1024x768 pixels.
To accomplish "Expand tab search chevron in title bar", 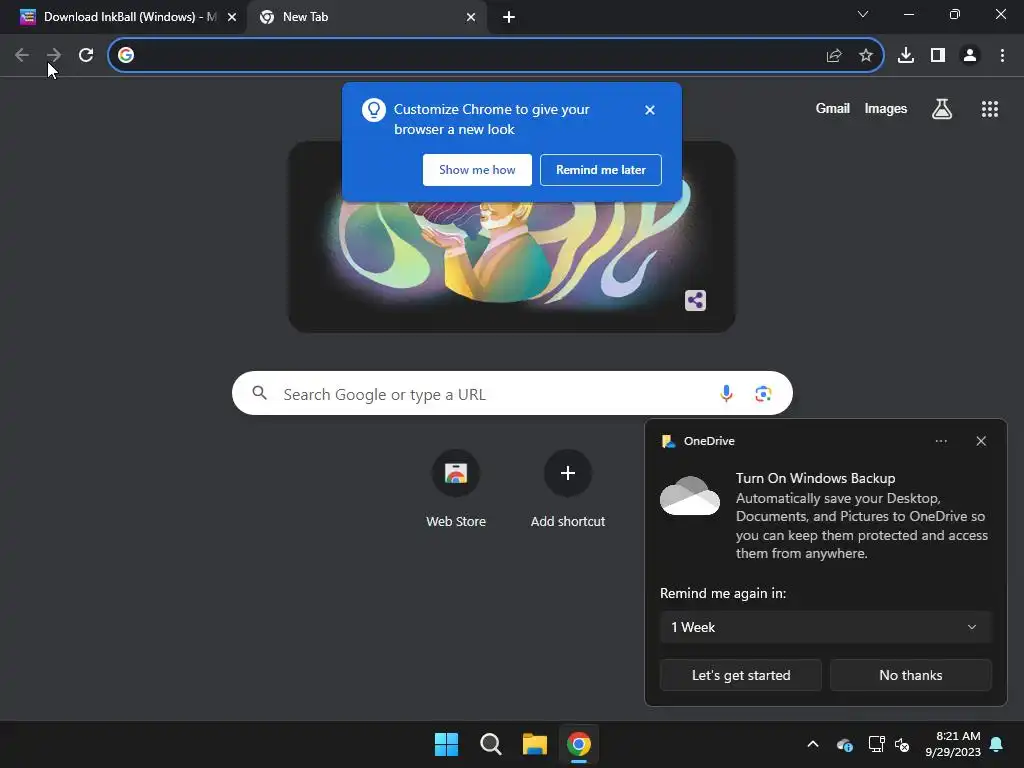I will [x=863, y=14].
